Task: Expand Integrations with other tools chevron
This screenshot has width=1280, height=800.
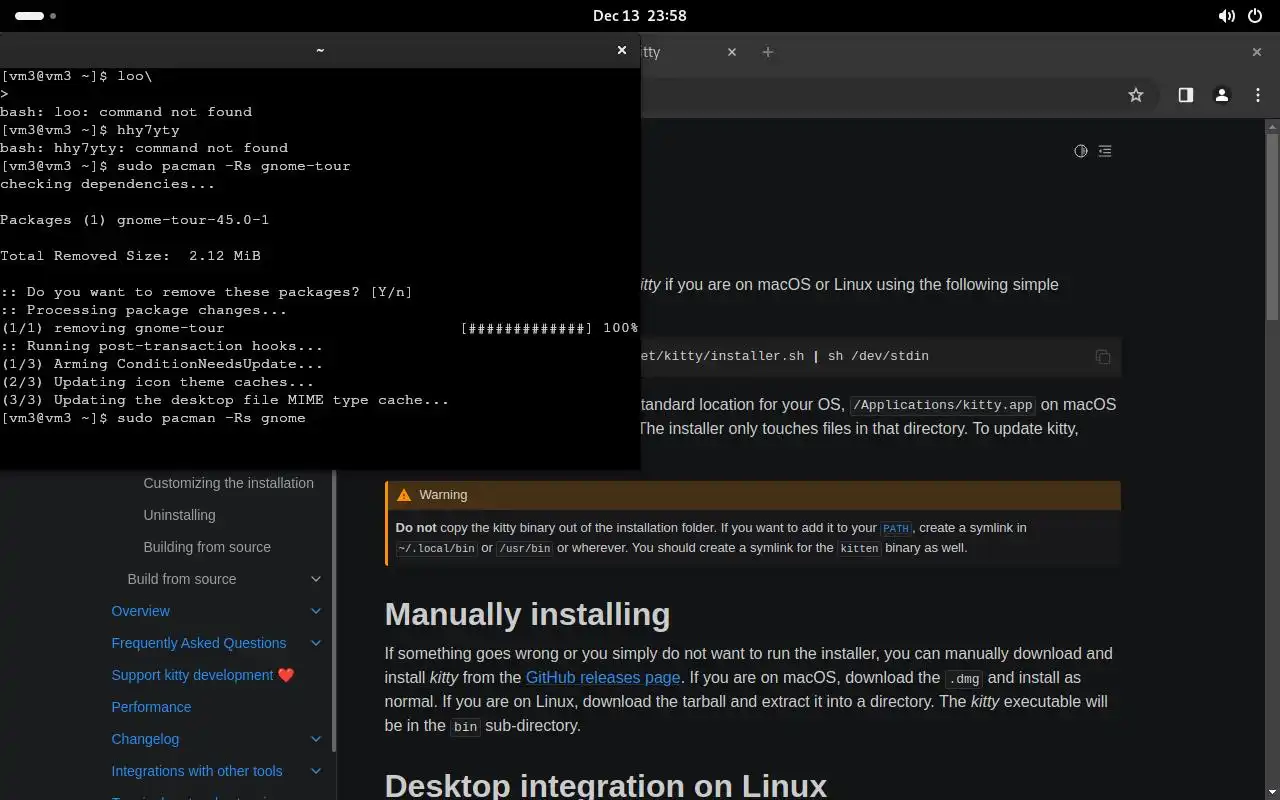Action: [316, 771]
